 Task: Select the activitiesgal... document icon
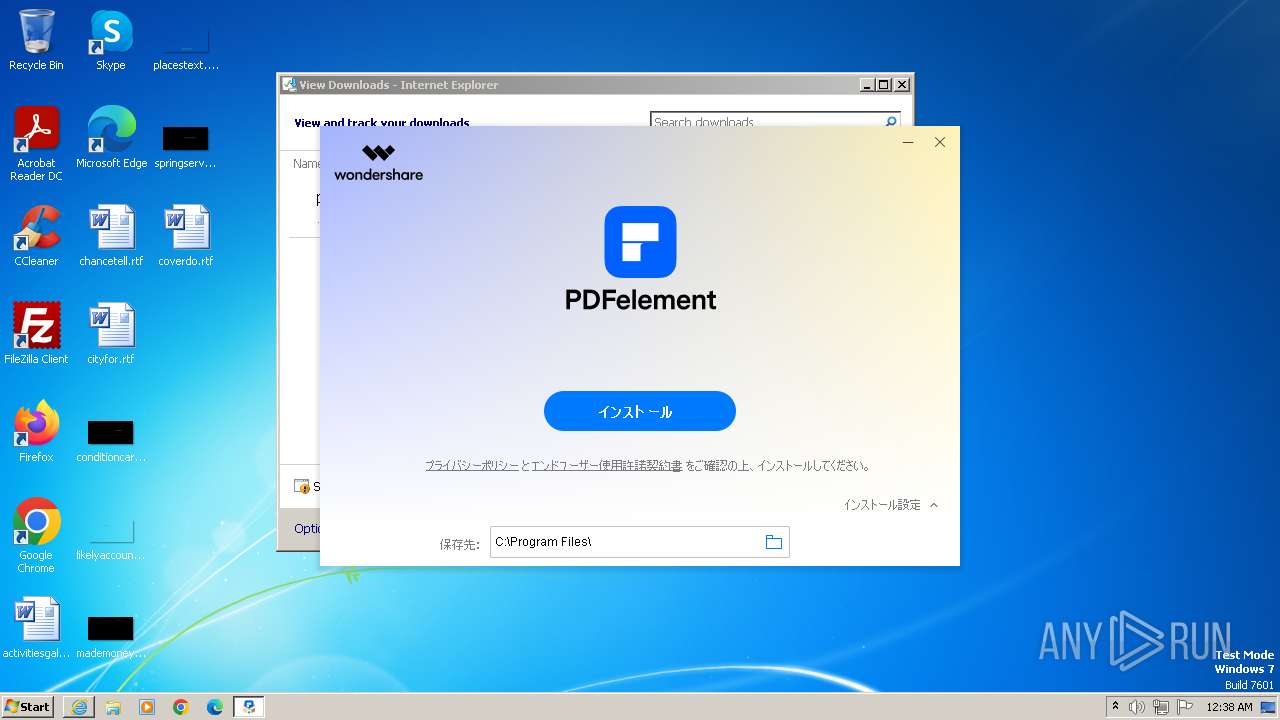[36, 628]
